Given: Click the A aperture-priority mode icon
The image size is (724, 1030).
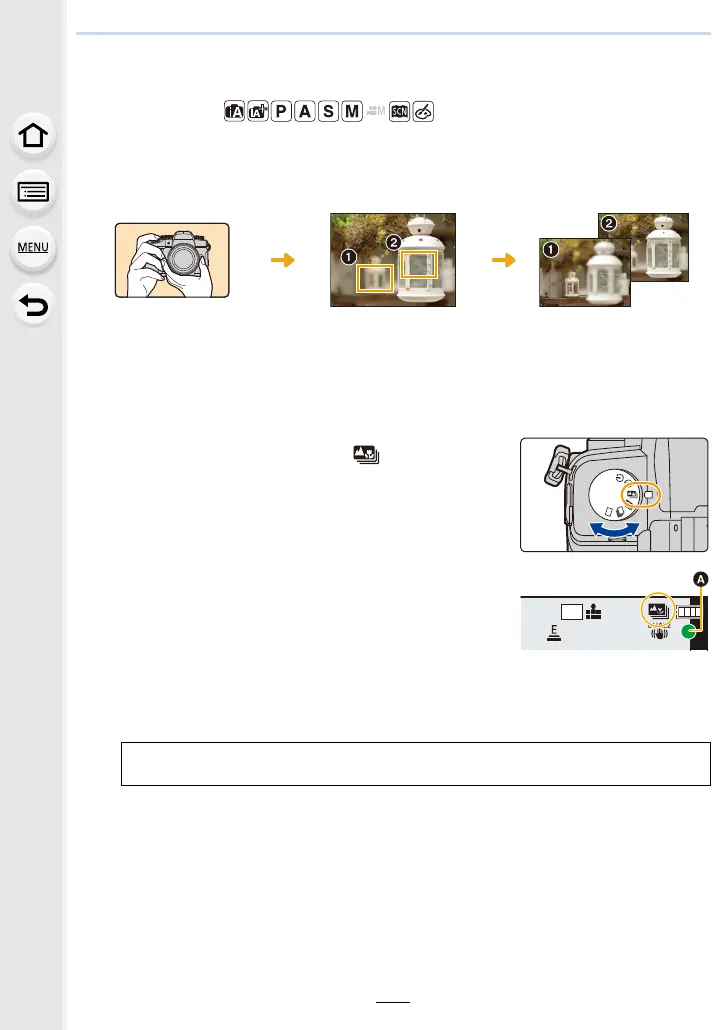Looking at the screenshot, I should (x=305, y=112).
